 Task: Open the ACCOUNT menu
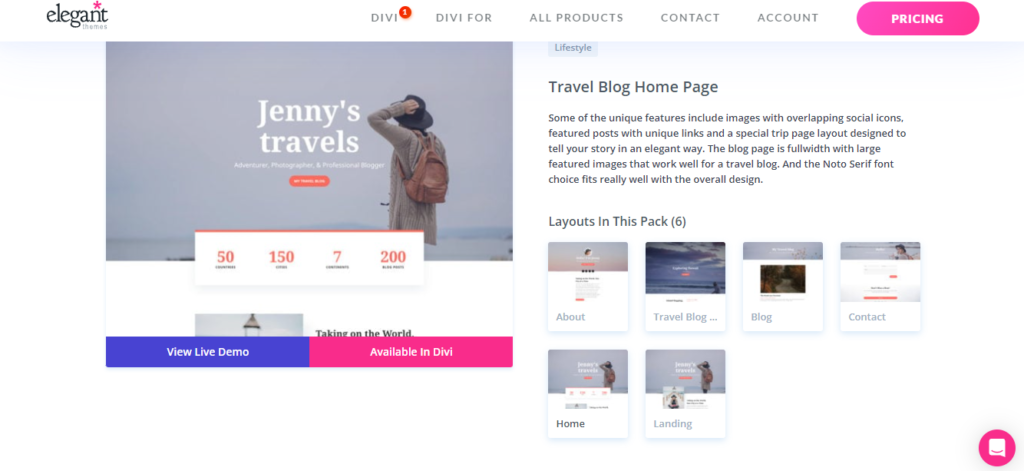[788, 18]
